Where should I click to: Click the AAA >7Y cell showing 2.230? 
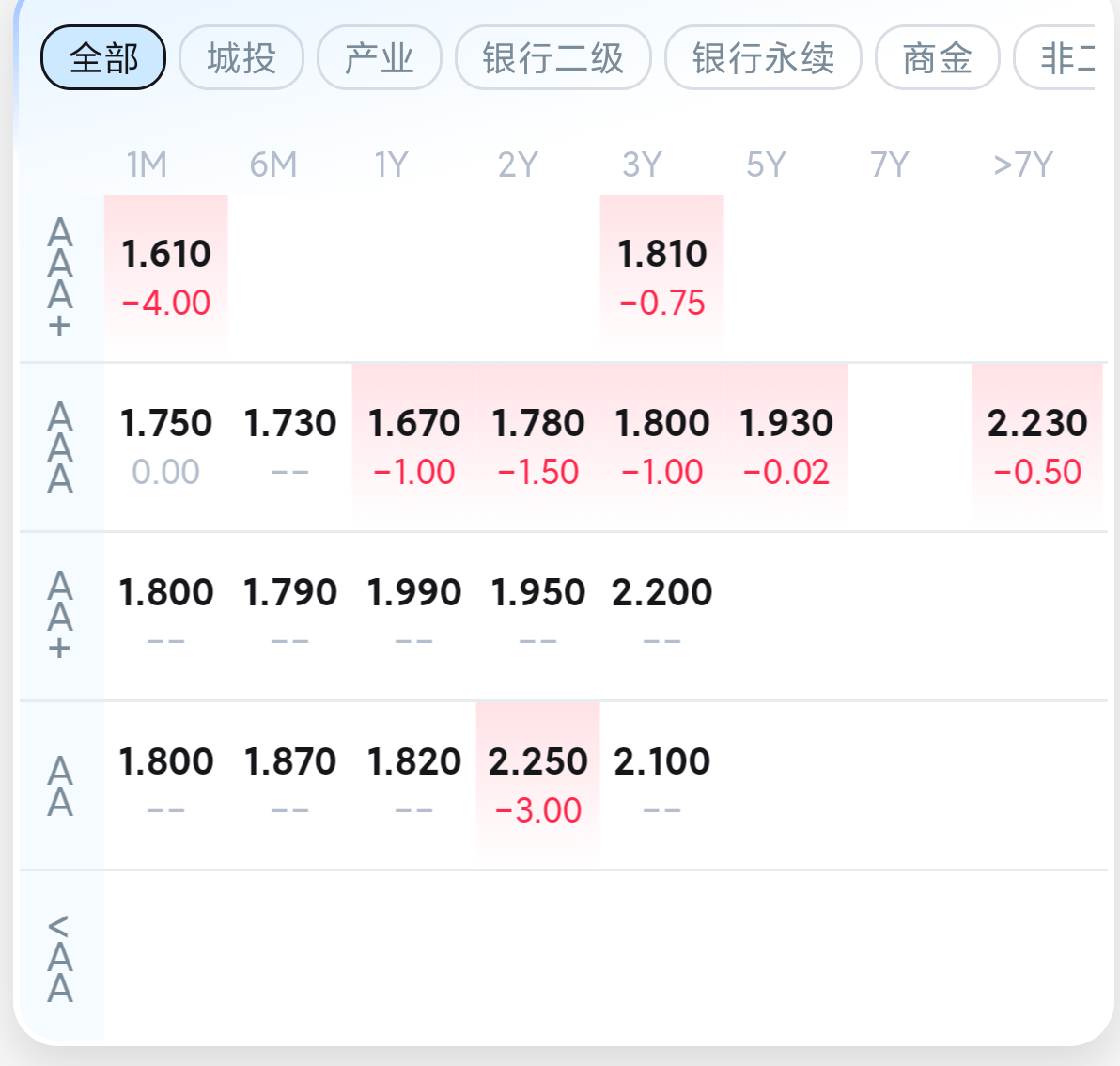click(x=1037, y=447)
